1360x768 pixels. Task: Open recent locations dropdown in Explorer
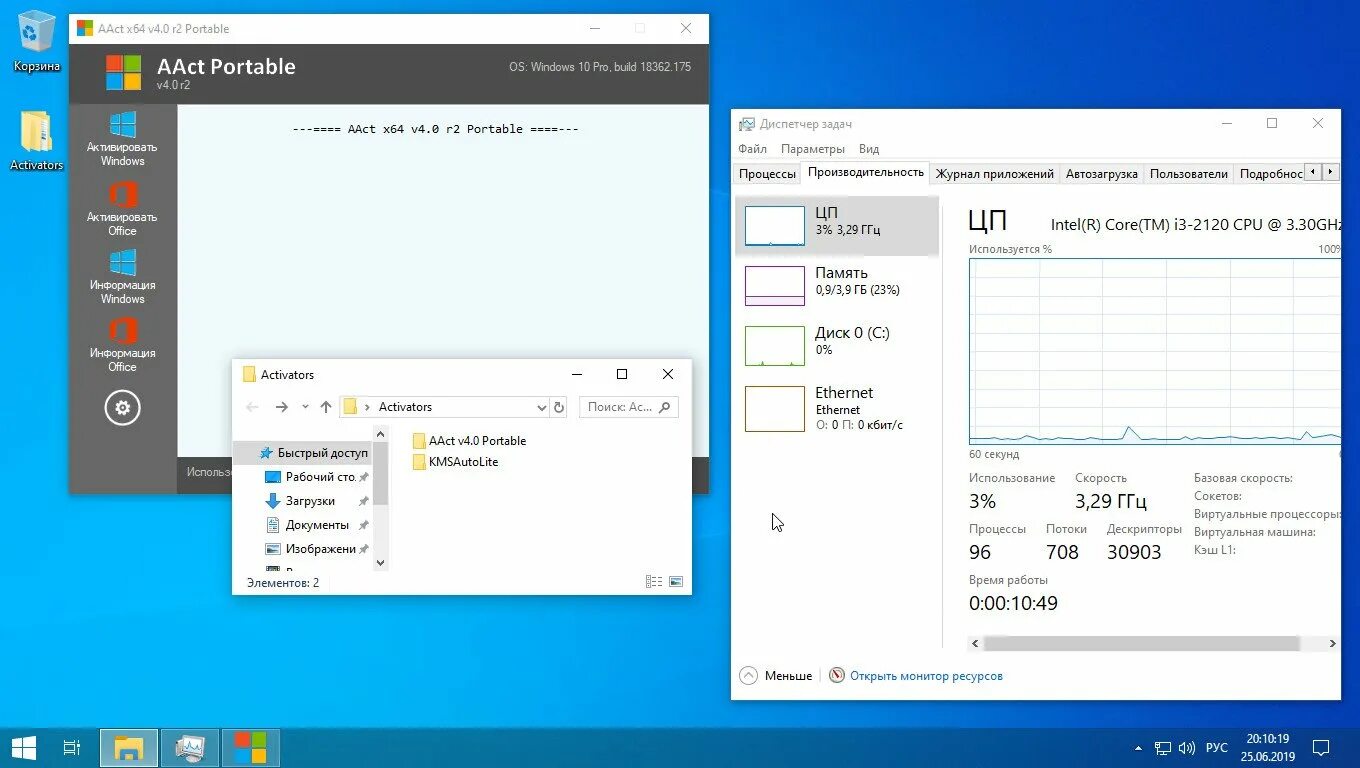(x=304, y=407)
